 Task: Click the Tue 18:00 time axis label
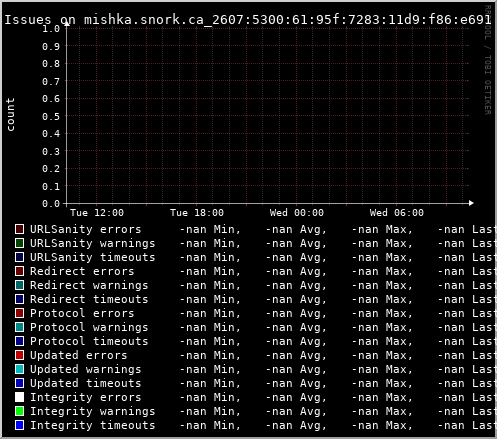197,213
